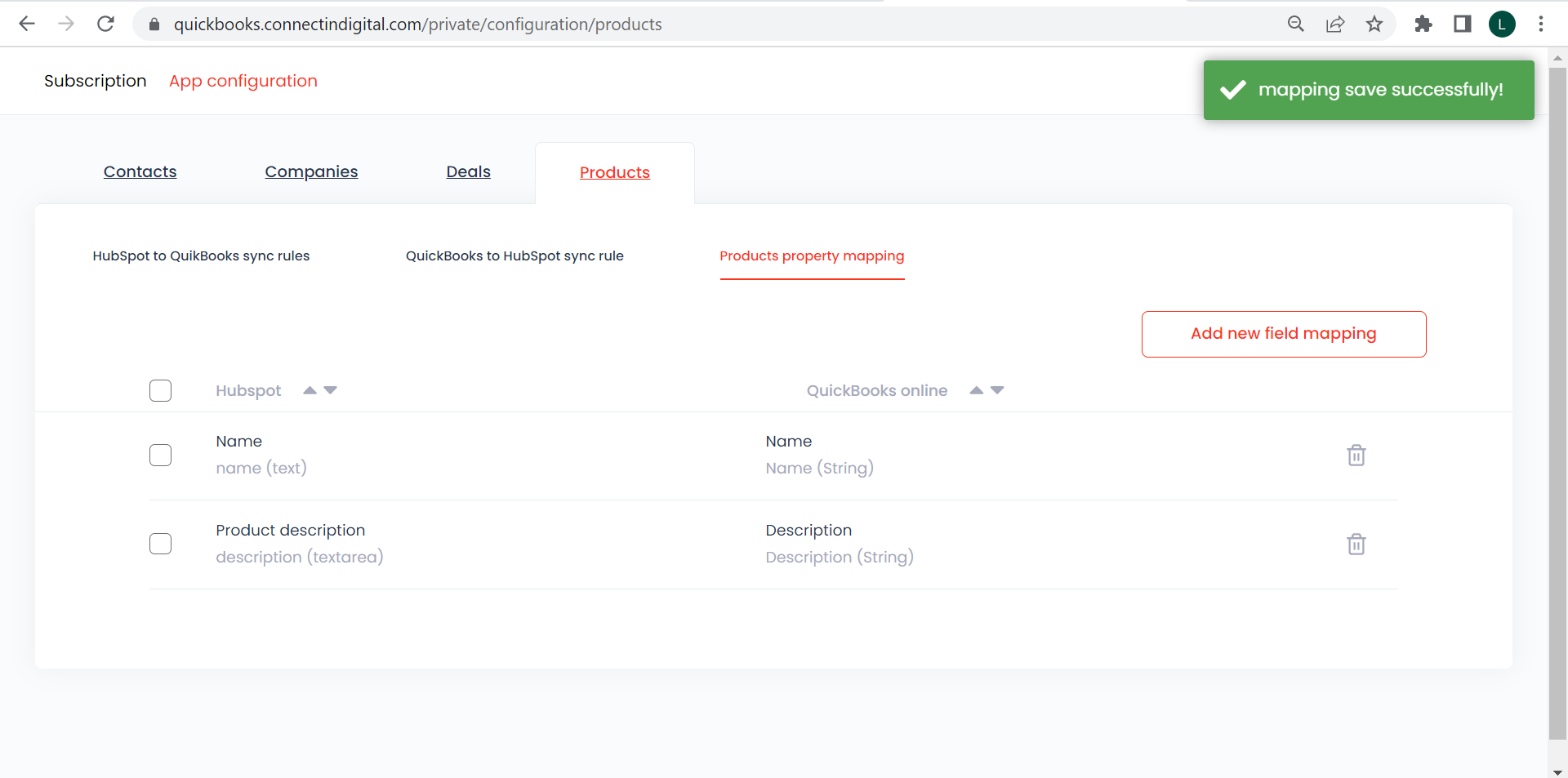
Task: Reload the current page
Action: pyautogui.click(x=105, y=24)
